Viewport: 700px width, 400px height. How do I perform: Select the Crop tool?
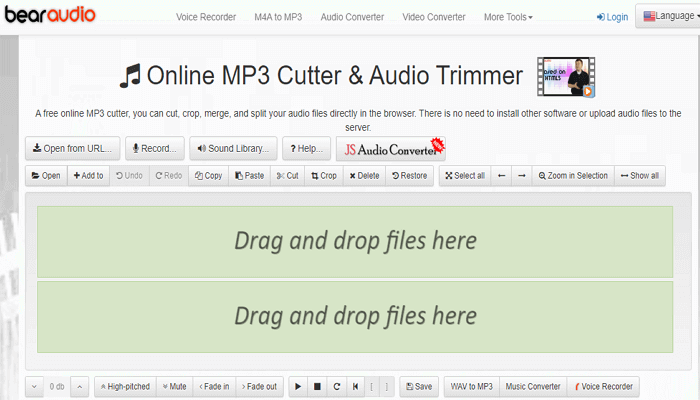coord(323,176)
